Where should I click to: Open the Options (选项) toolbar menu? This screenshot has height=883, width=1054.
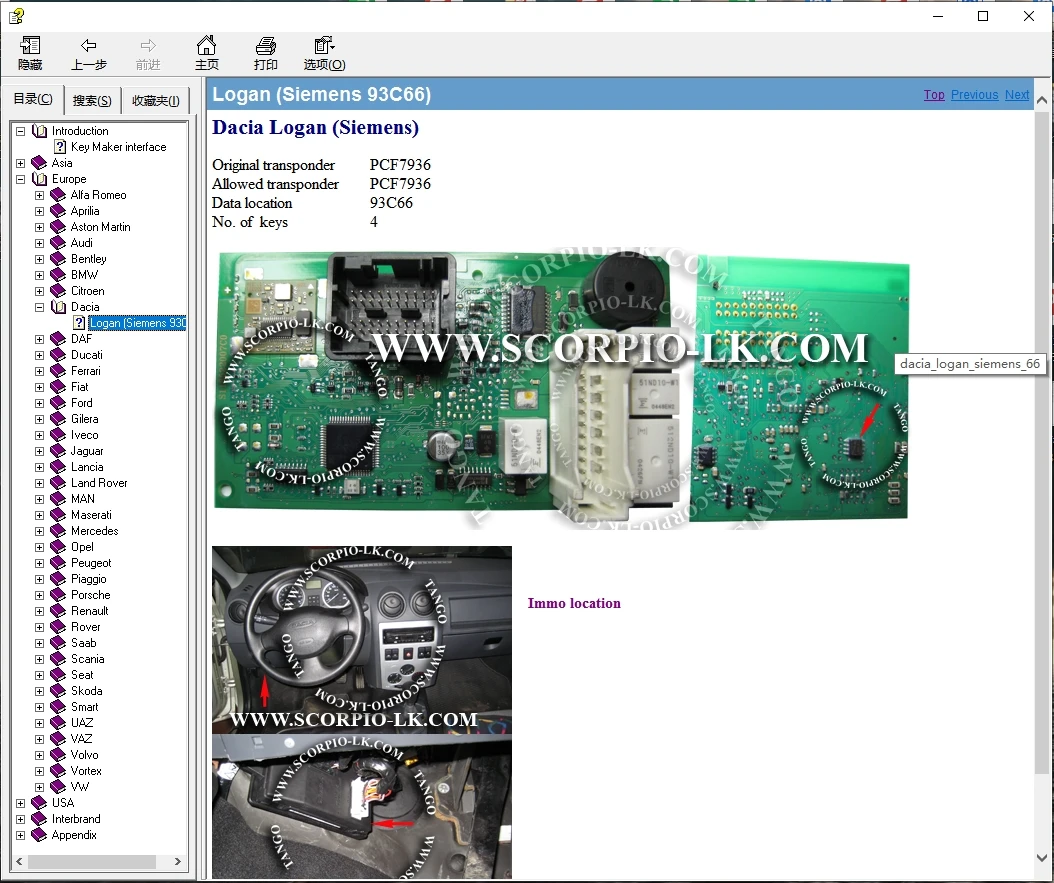click(x=324, y=46)
